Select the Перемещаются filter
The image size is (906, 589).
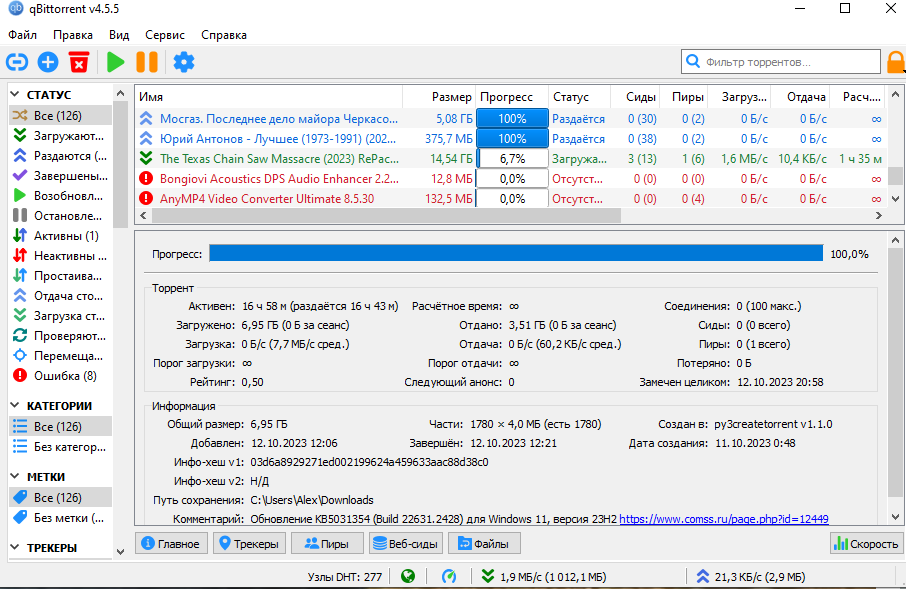click(61, 355)
